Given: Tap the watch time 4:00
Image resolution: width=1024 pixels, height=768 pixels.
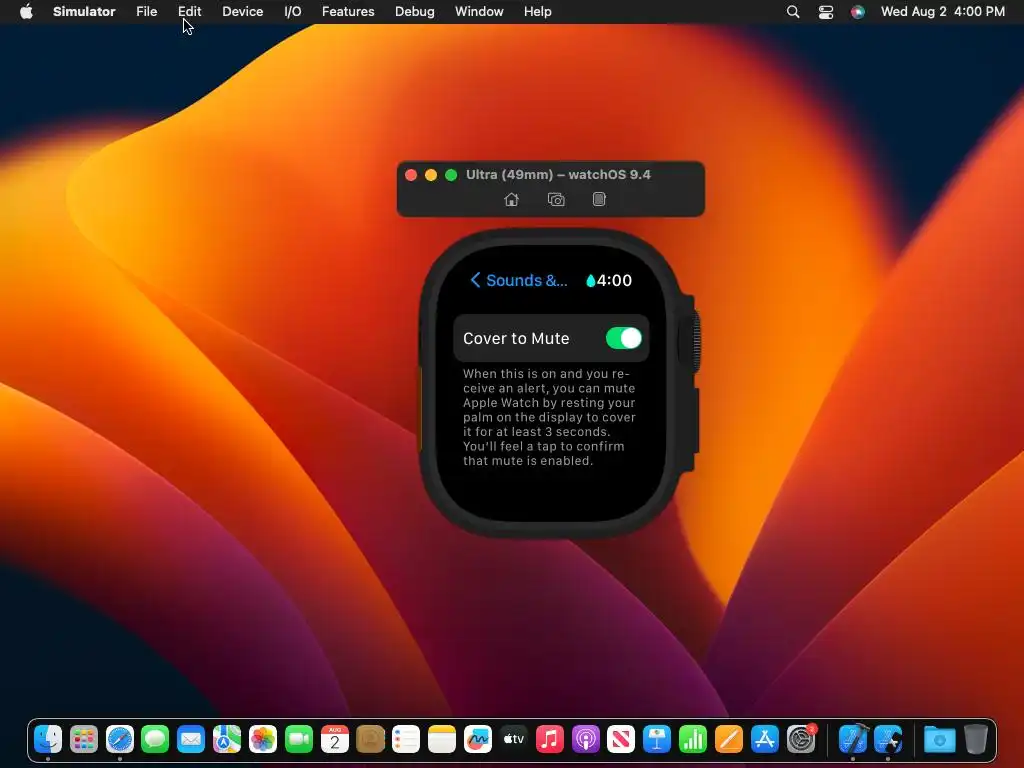Looking at the screenshot, I should (x=614, y=280).
